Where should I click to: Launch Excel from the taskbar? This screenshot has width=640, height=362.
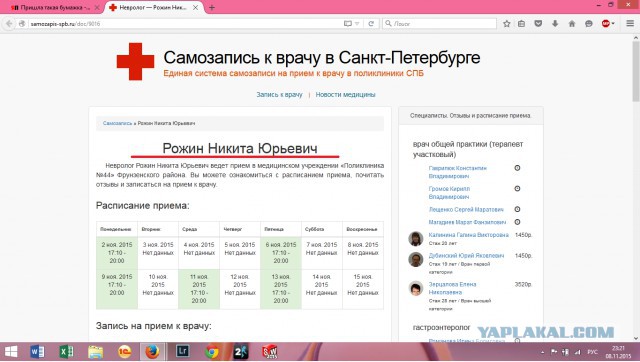click(66, 352)
